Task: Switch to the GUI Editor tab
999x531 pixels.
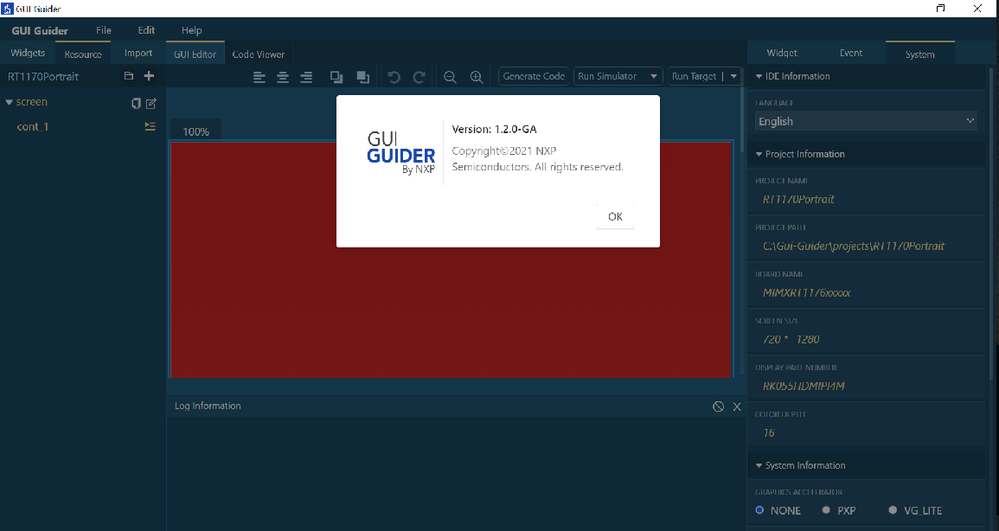Action: pyautogui.click(x=195, y=54)
